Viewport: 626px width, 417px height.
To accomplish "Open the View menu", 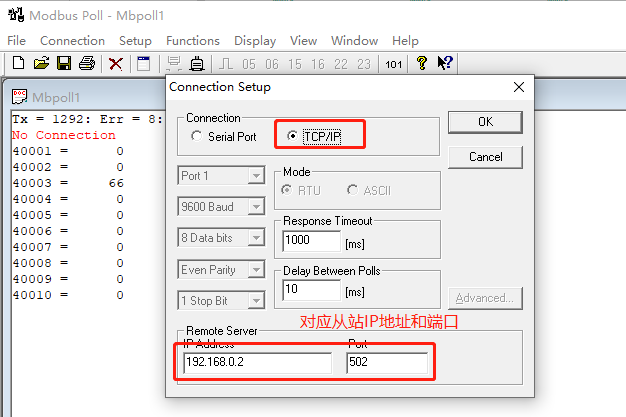I will coord(303,41).
